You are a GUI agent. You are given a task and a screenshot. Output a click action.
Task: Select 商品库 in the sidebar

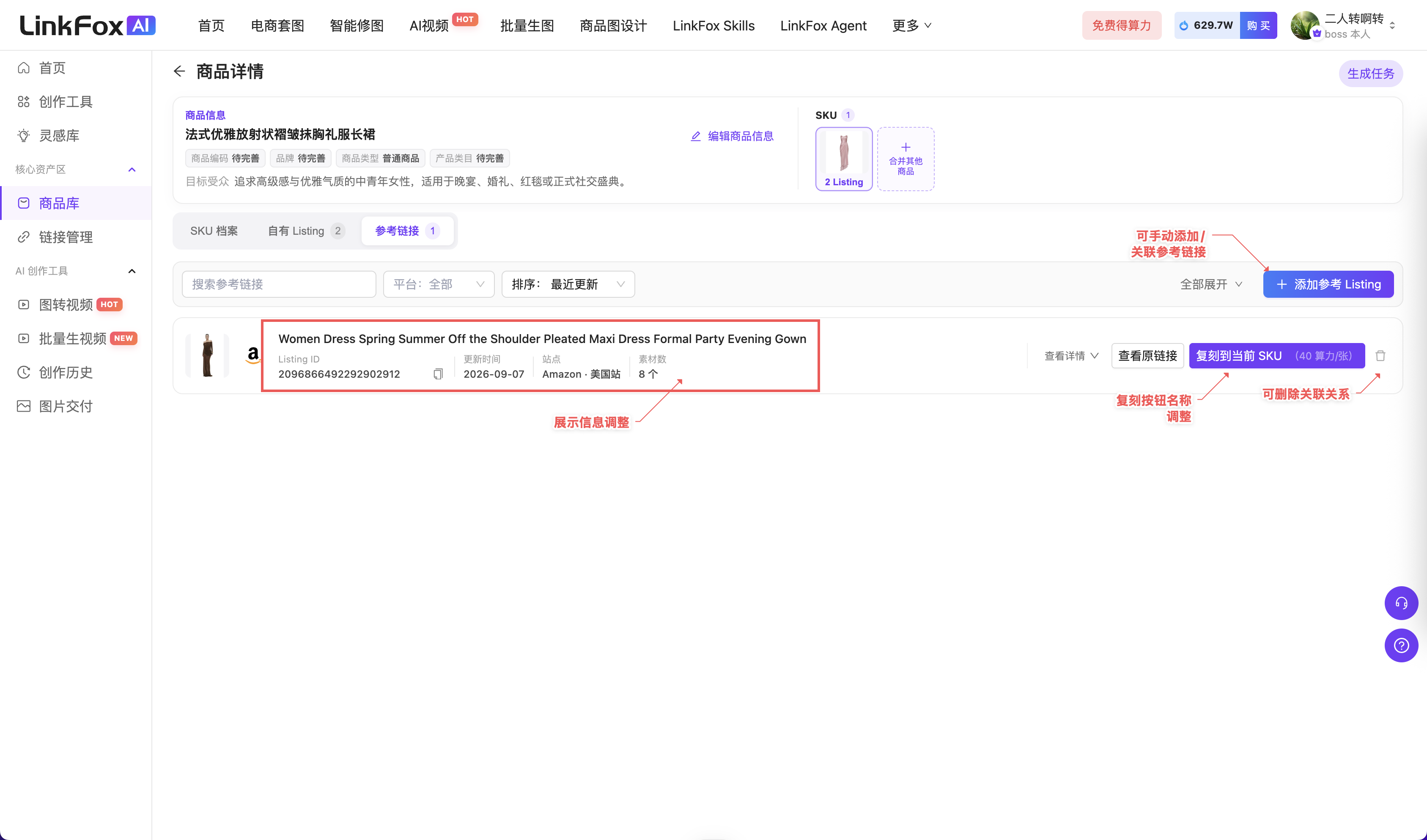point(76,203)
